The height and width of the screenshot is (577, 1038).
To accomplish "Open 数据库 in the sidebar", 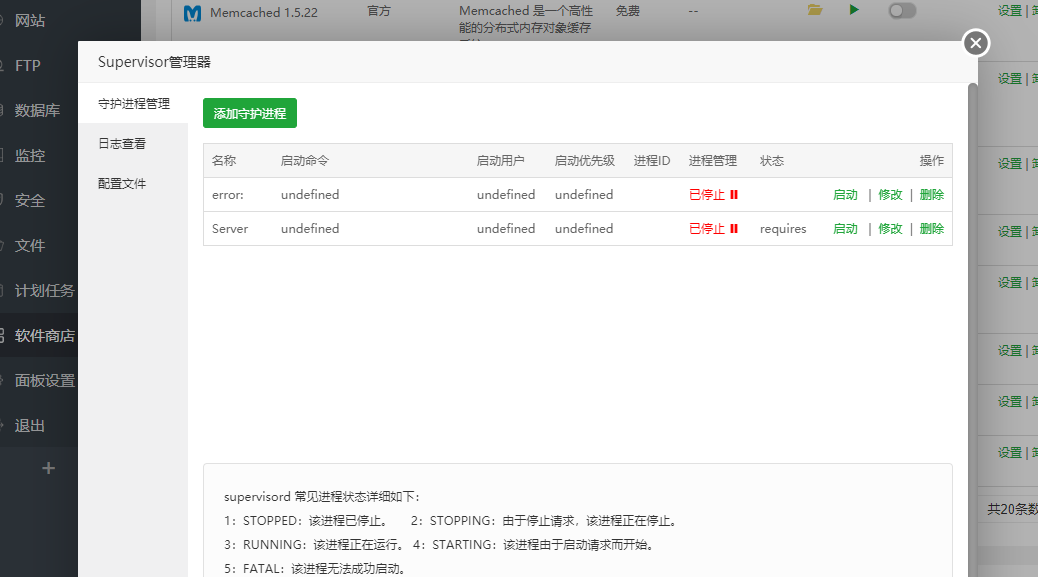I will tap(37, 111).
